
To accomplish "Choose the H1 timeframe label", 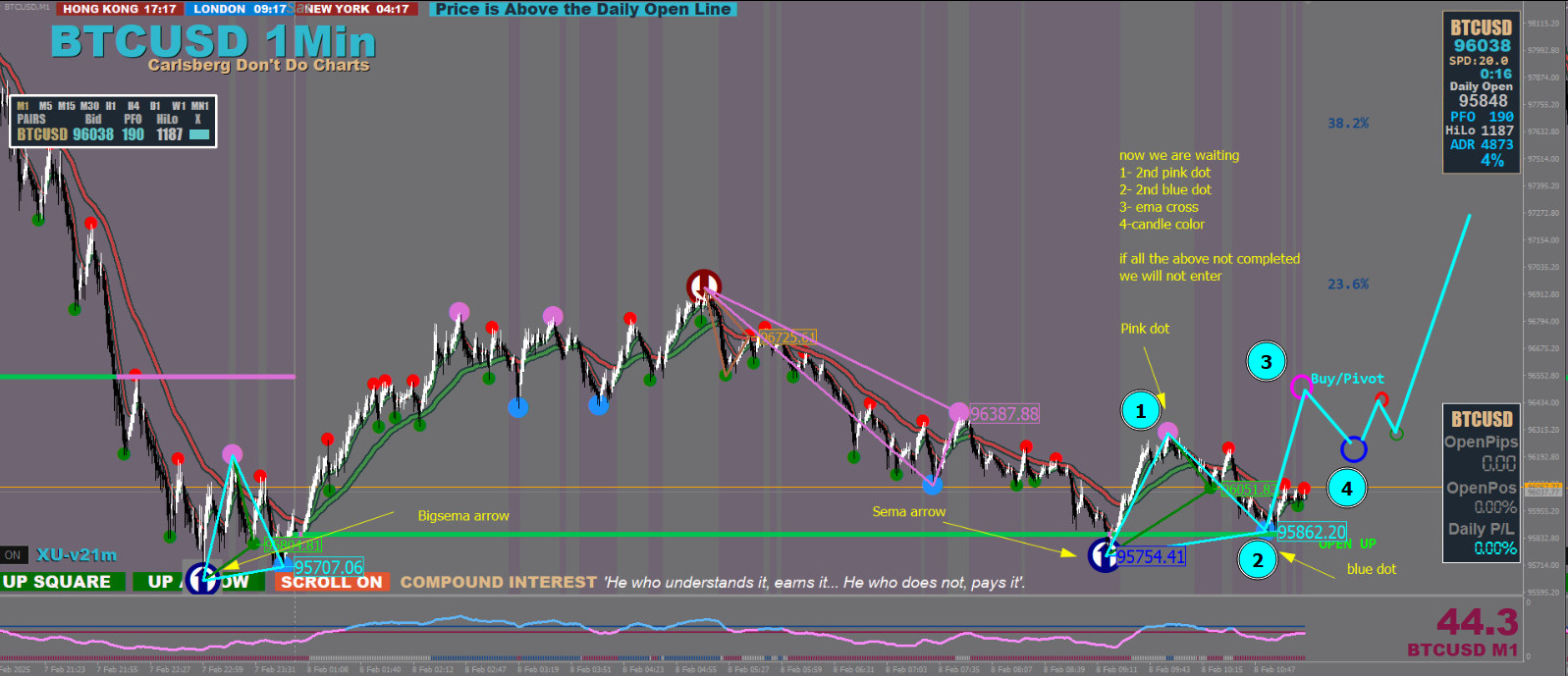I will [x=111, y=106].
